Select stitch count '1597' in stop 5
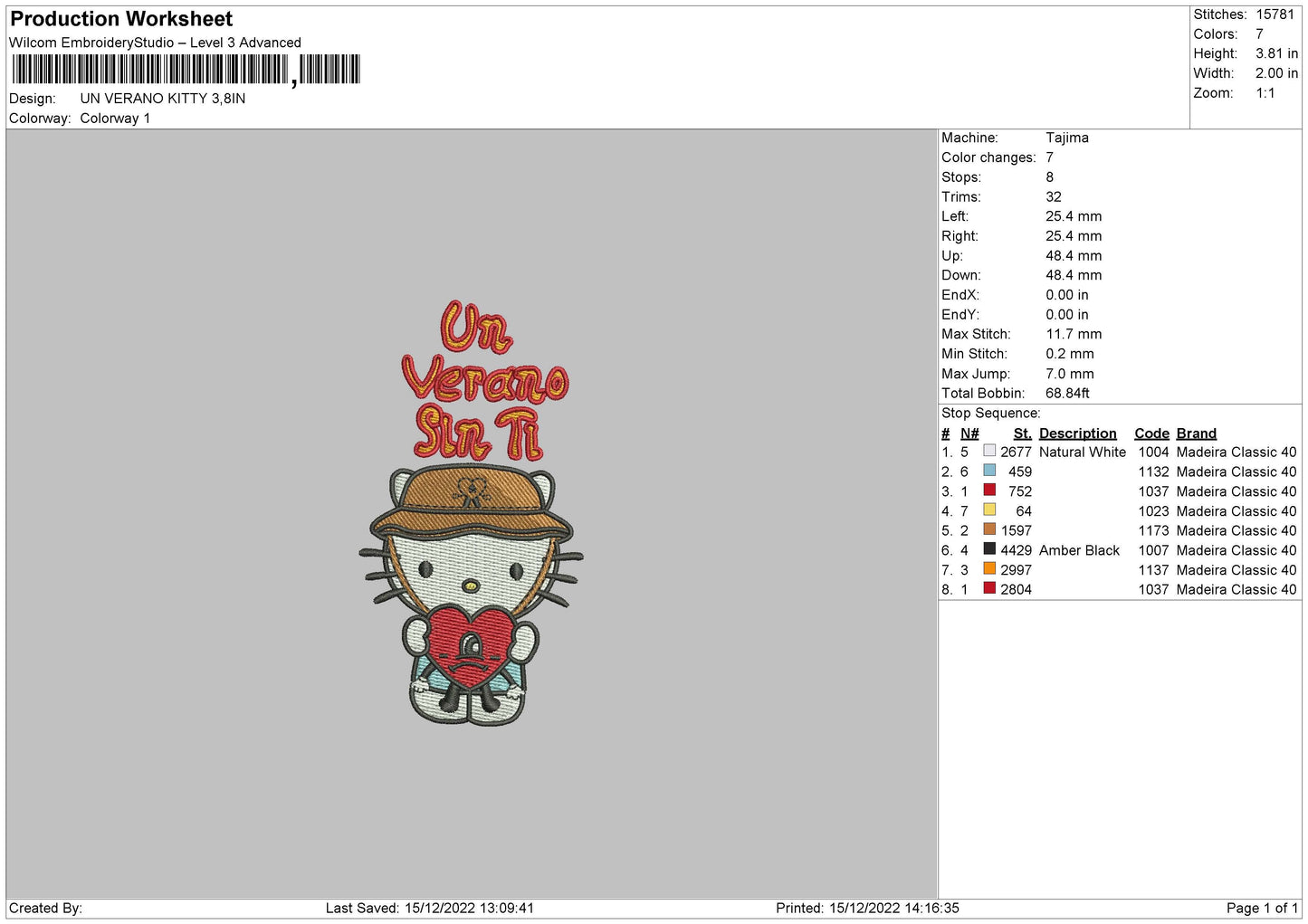The width and height of the screenshot is (1308, 924). (x=1016, y=531)
